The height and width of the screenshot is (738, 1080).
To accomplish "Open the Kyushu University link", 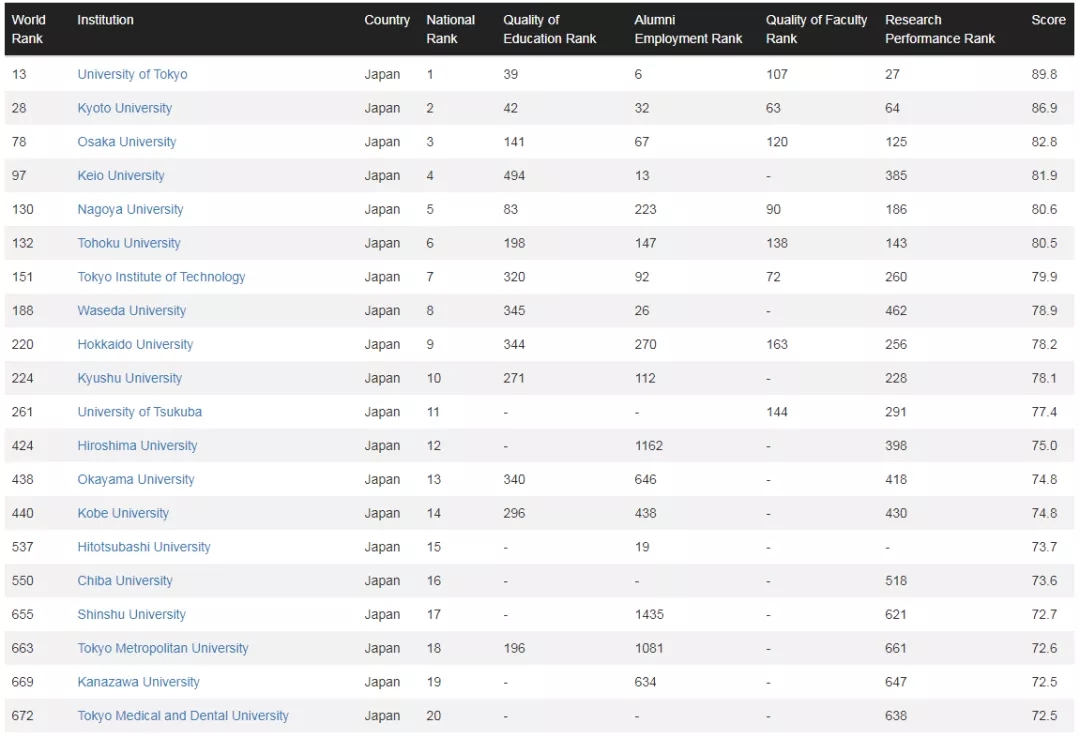I will [x=129, y=378].
